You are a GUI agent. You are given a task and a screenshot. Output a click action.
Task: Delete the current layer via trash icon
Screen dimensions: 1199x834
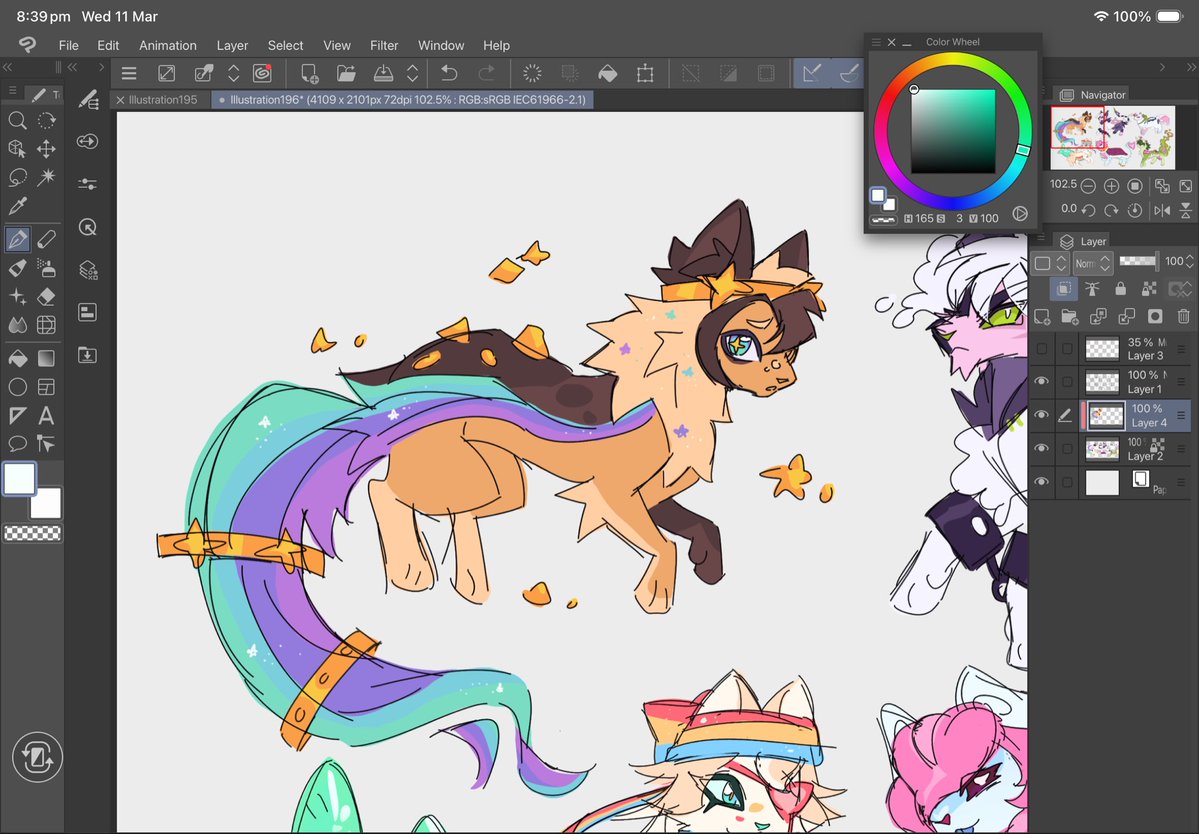click(1181, 315)
